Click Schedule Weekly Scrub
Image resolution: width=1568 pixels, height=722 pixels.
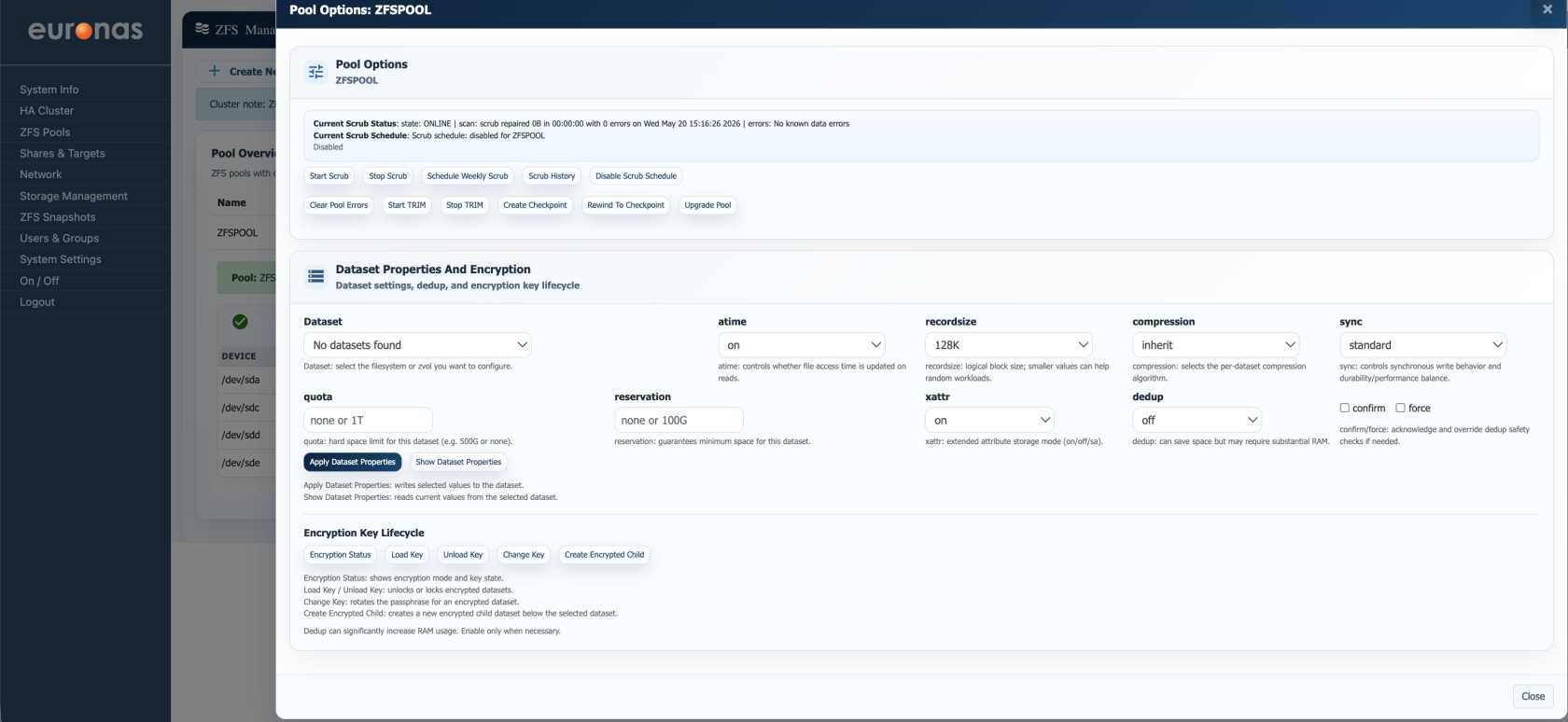pyautogui.click(x=468, y=176)
